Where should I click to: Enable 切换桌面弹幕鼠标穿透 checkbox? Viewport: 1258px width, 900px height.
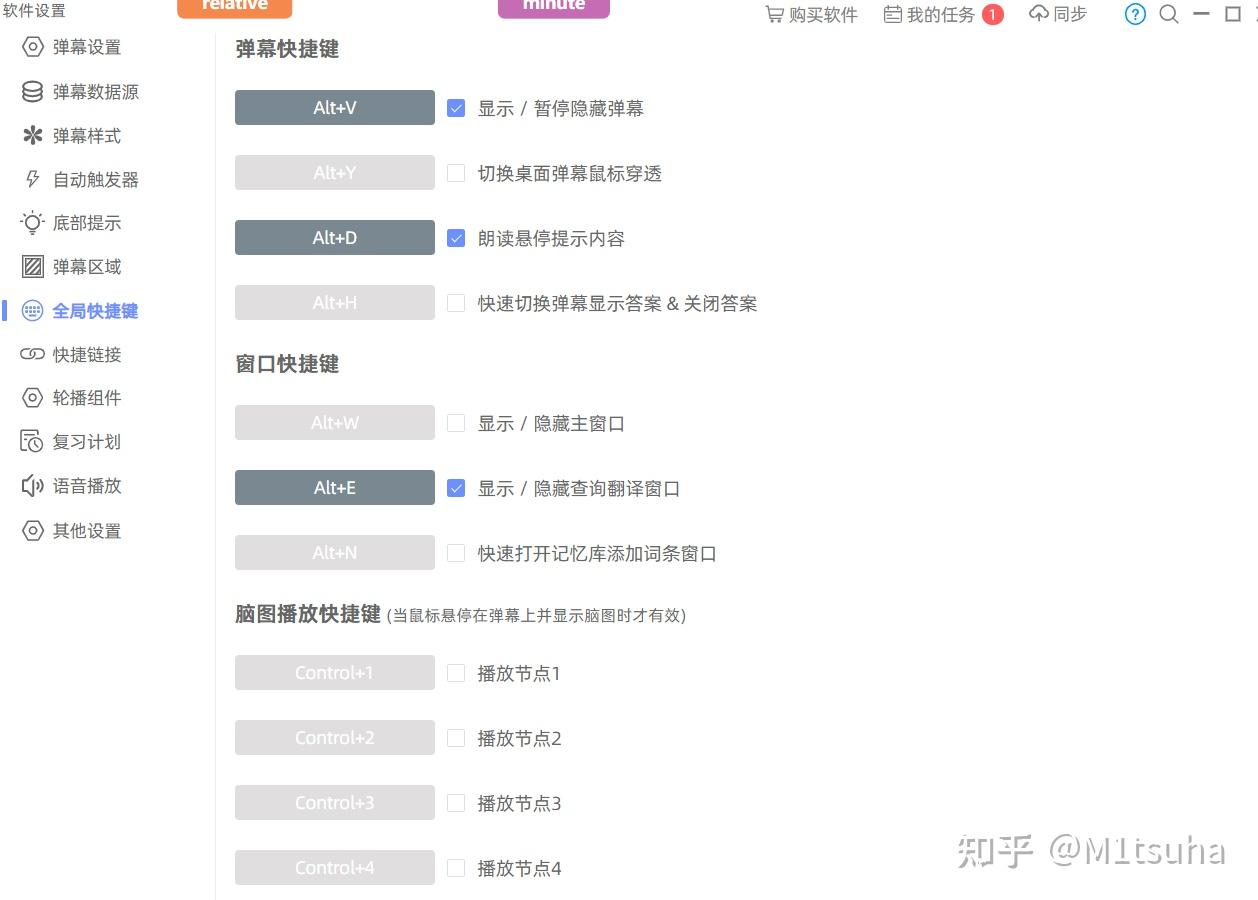tap(456, 173)
